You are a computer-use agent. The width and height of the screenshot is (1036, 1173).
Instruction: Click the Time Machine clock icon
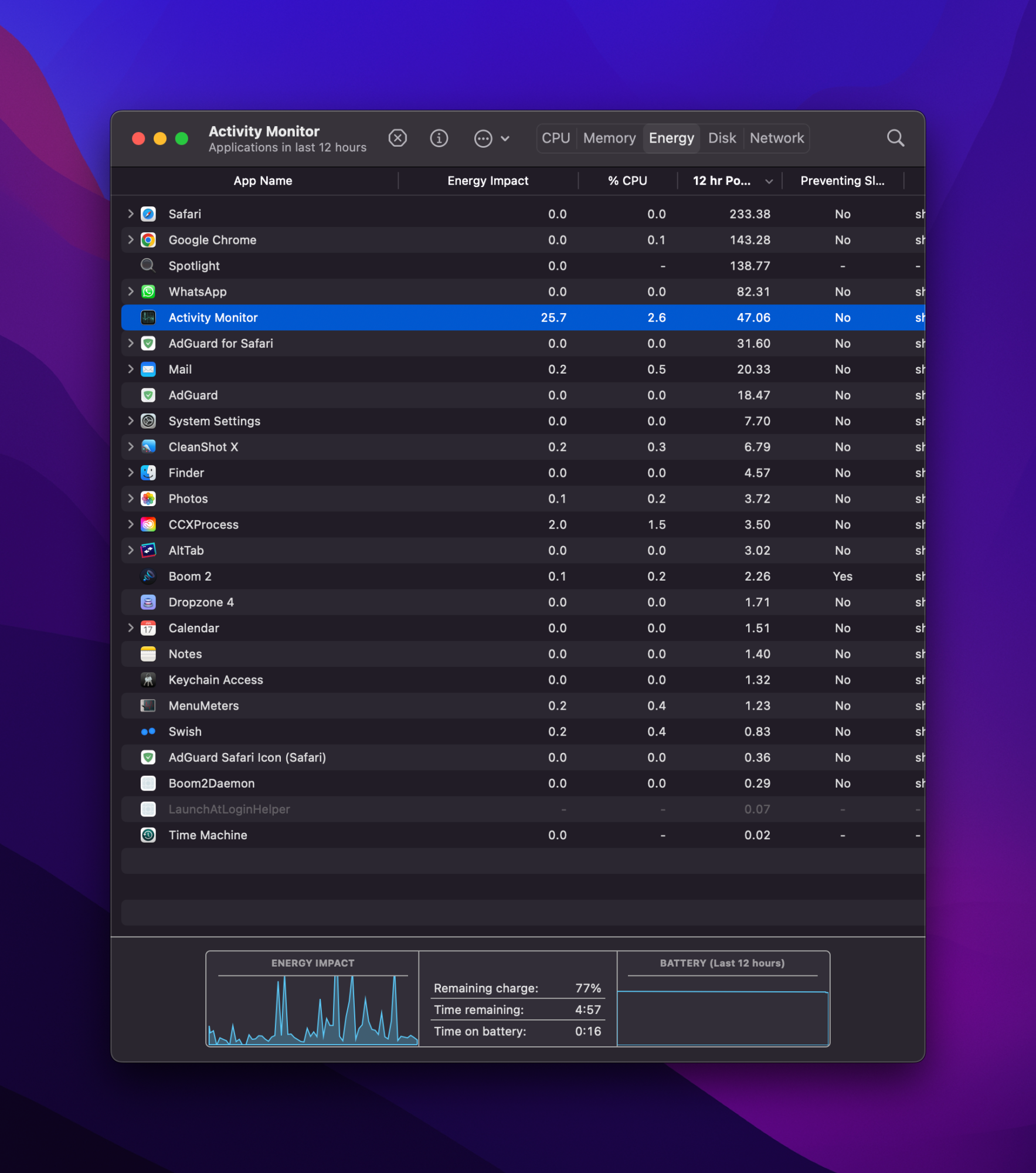[148, 835]
